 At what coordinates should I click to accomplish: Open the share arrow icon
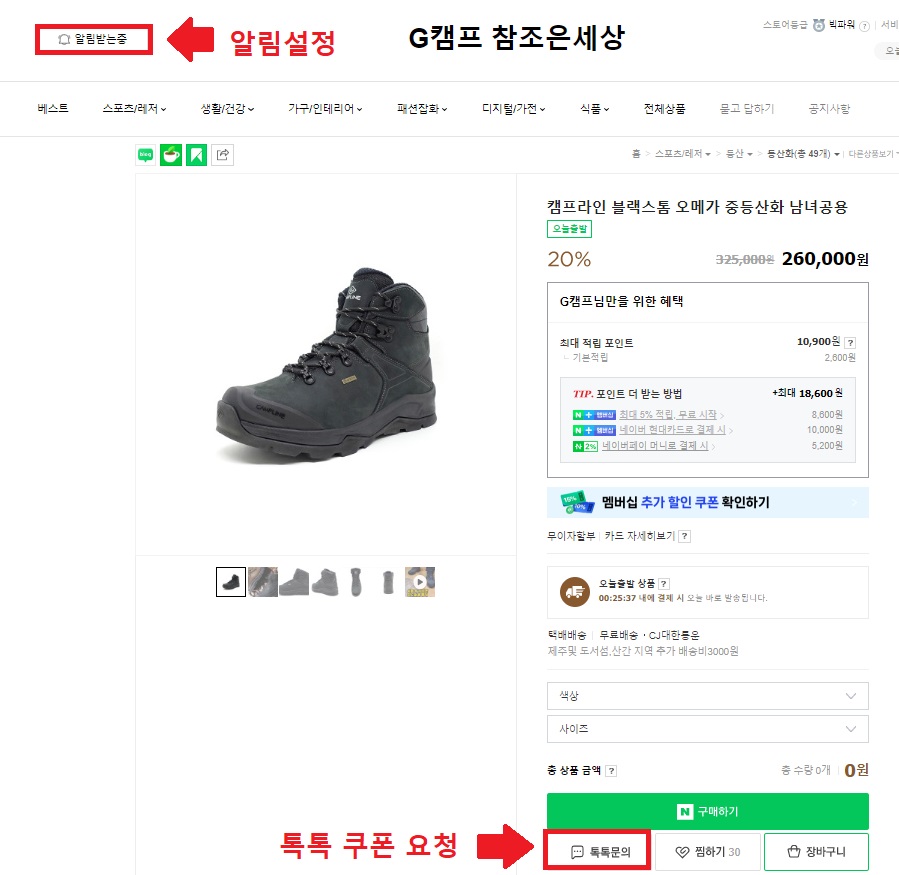(223, 155)
